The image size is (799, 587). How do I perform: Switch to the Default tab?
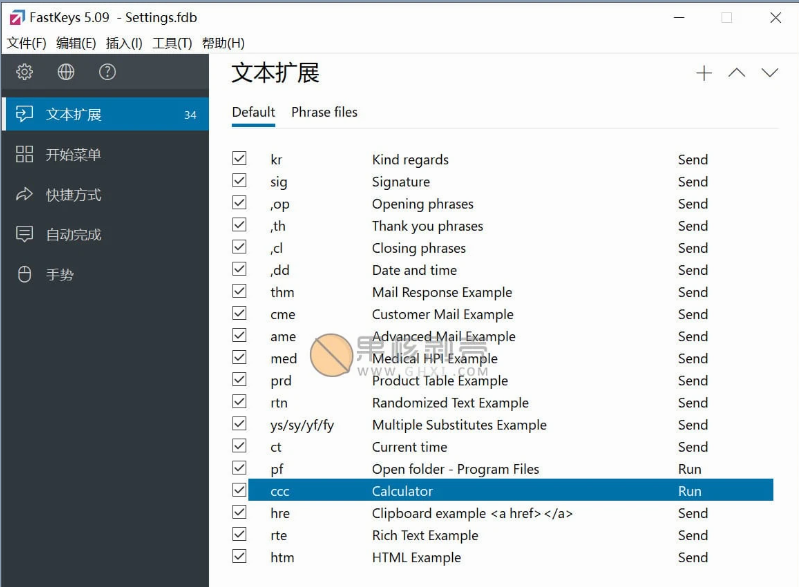(x=253, y=112)
